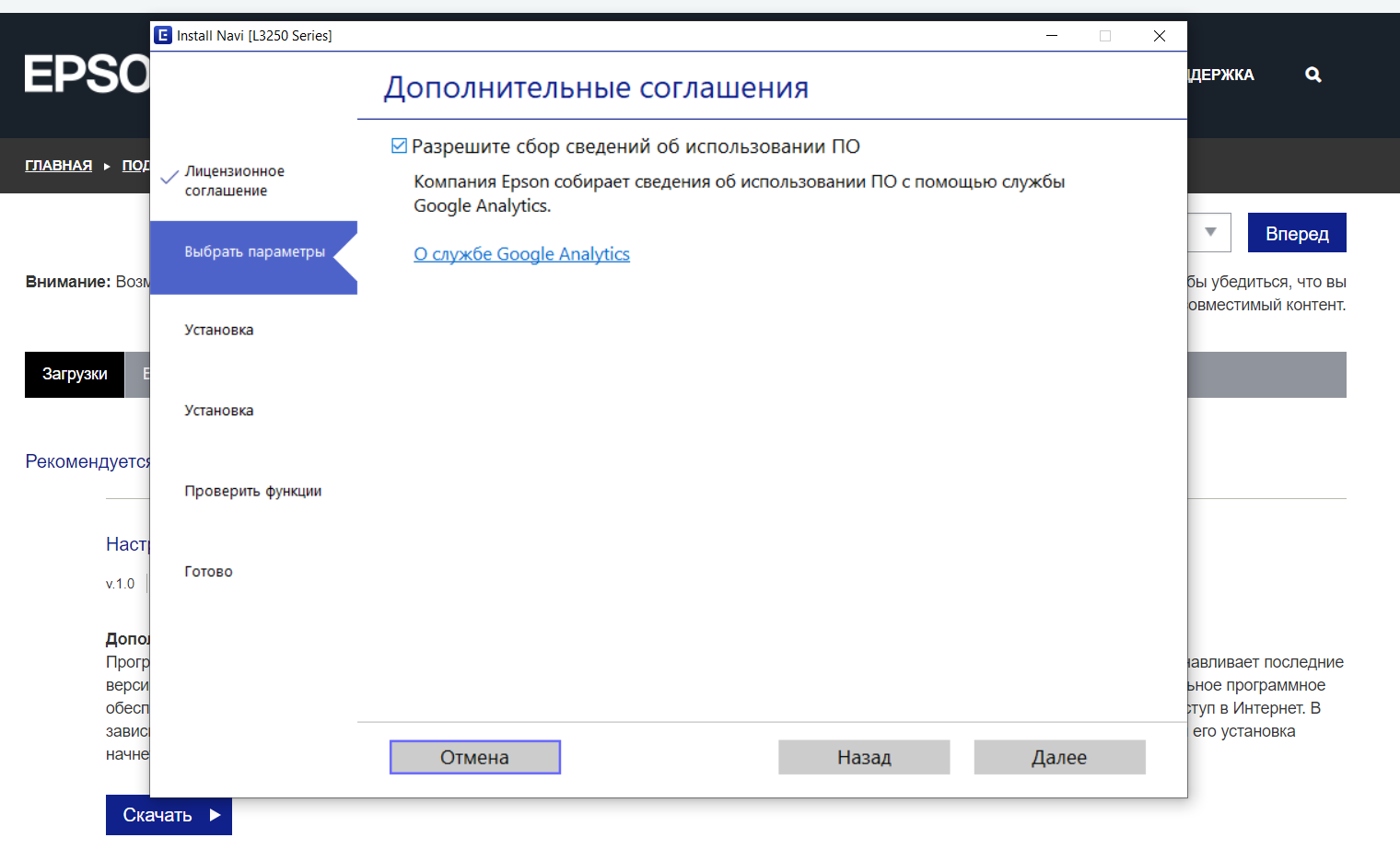
Task: Click the version 'v.1.0' text
Action: (120, 584)
